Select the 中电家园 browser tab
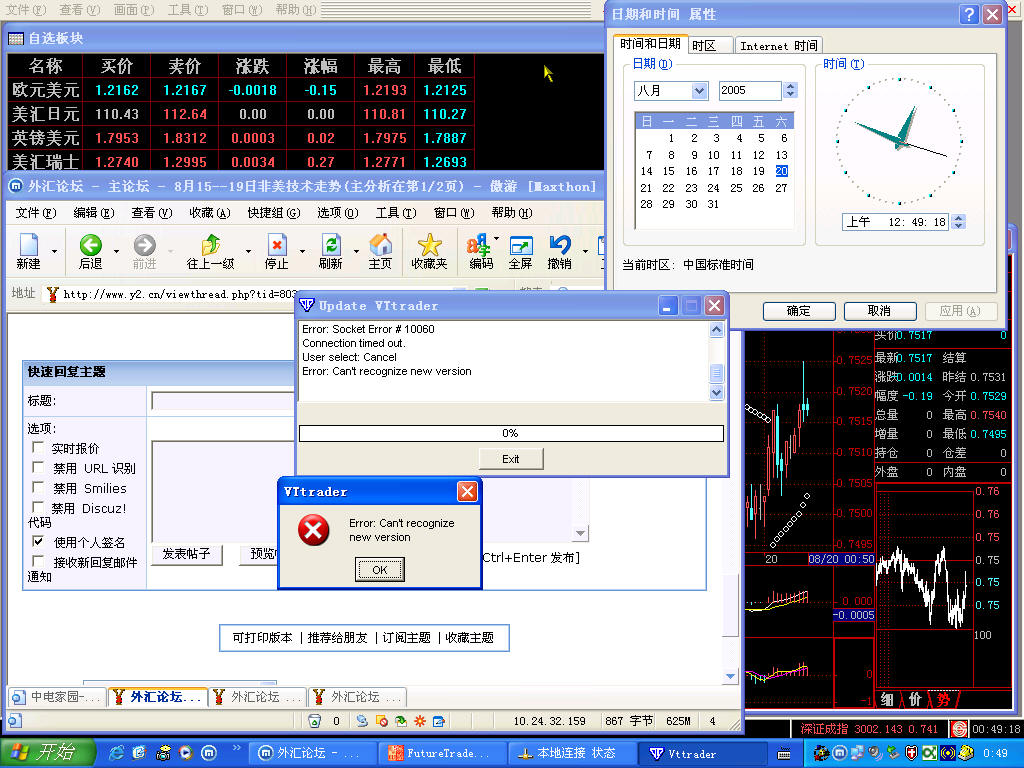The image size is (1024, 768). pos(58,697)
